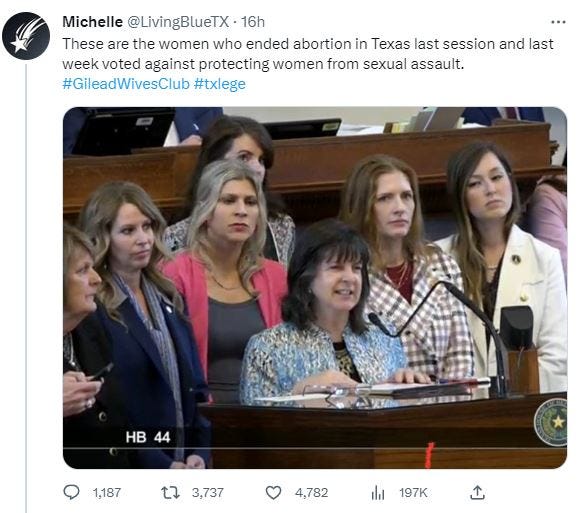Click the 1,187 replies count
The width and height of the screenshot is (584, 513).
[107, 493]
